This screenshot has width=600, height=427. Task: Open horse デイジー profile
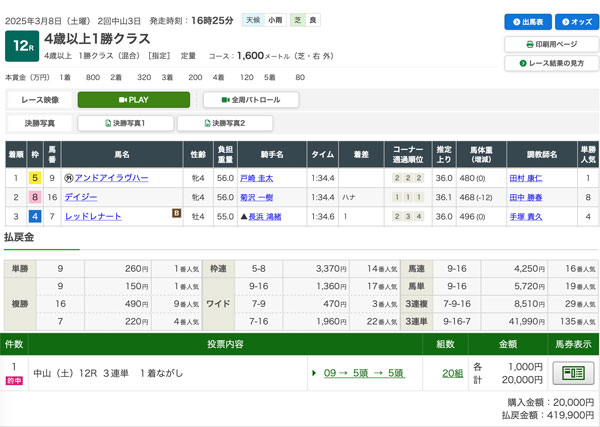[x=81, y=197]
